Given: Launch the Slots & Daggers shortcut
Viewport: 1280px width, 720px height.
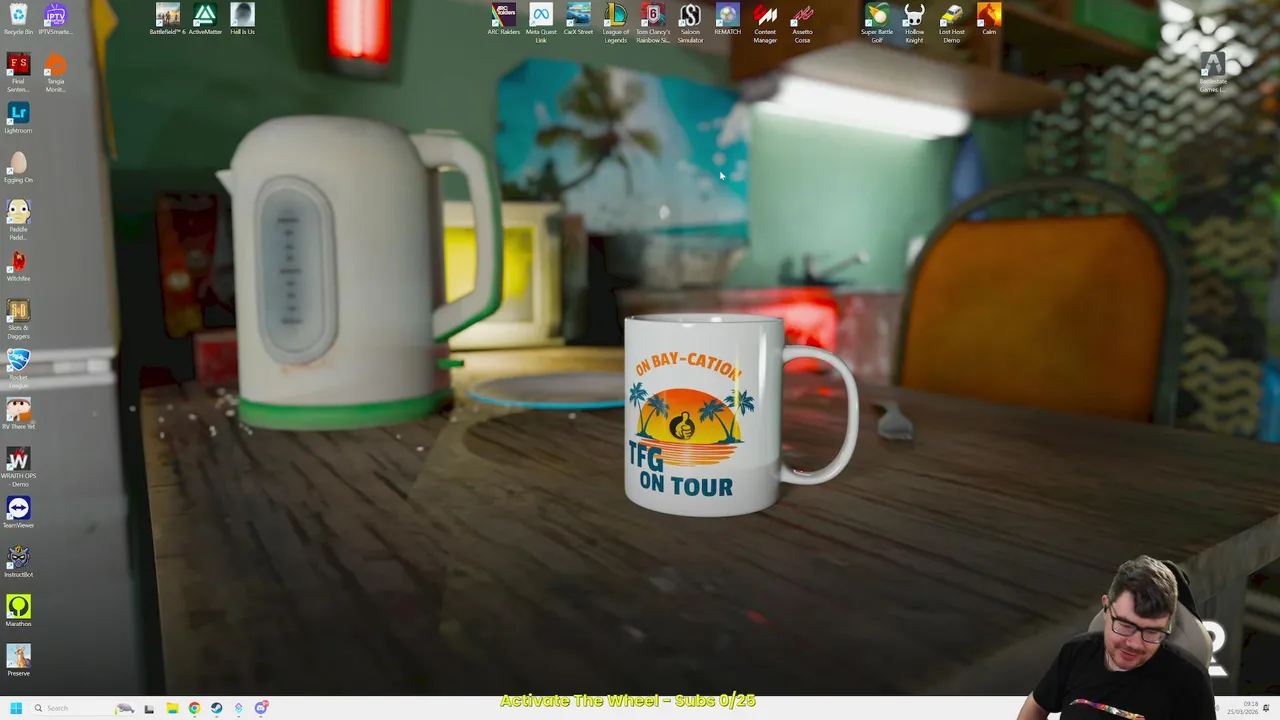Looking at the screenshot, I should 18,320.
